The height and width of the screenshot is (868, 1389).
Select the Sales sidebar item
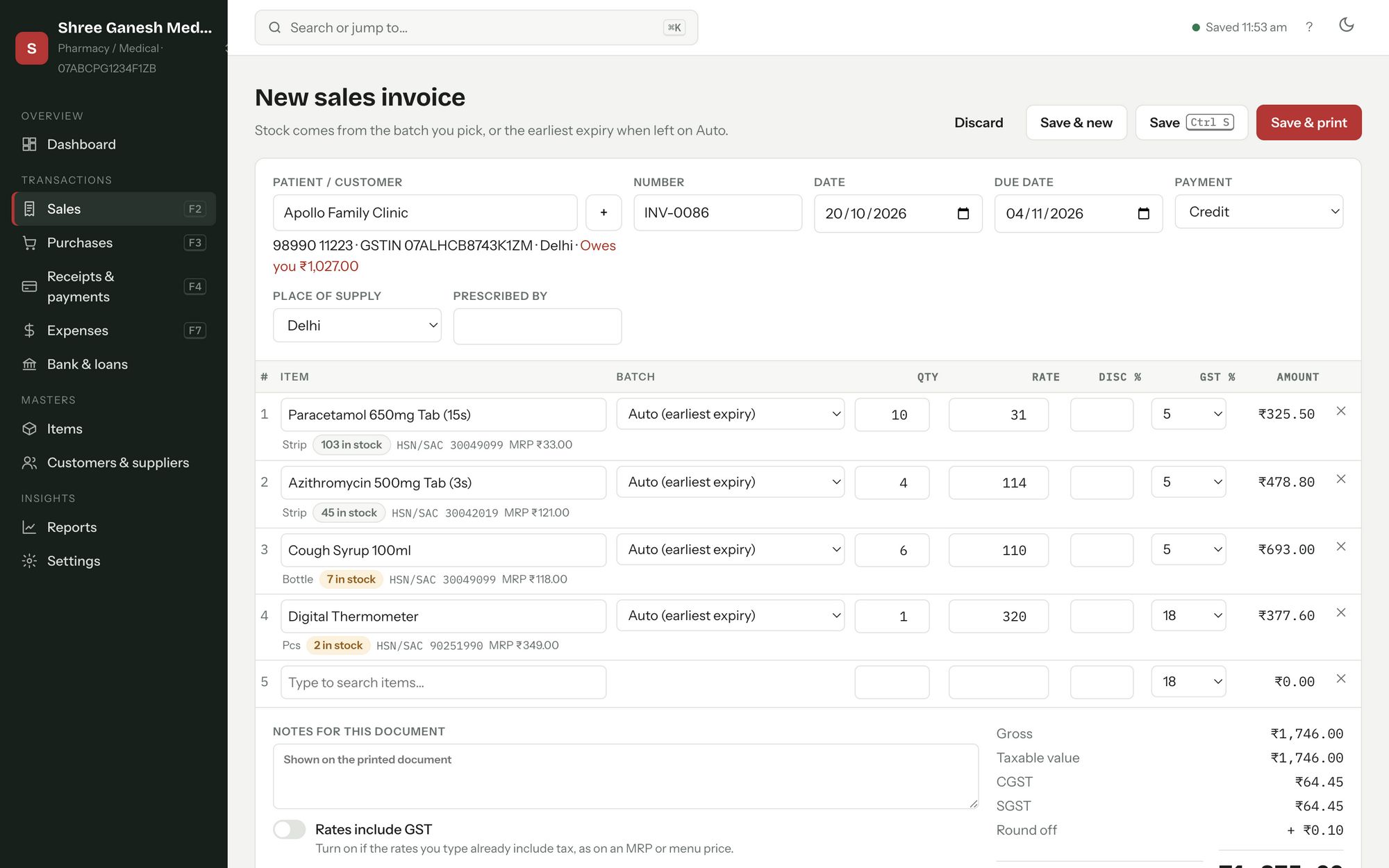point(114,209)
